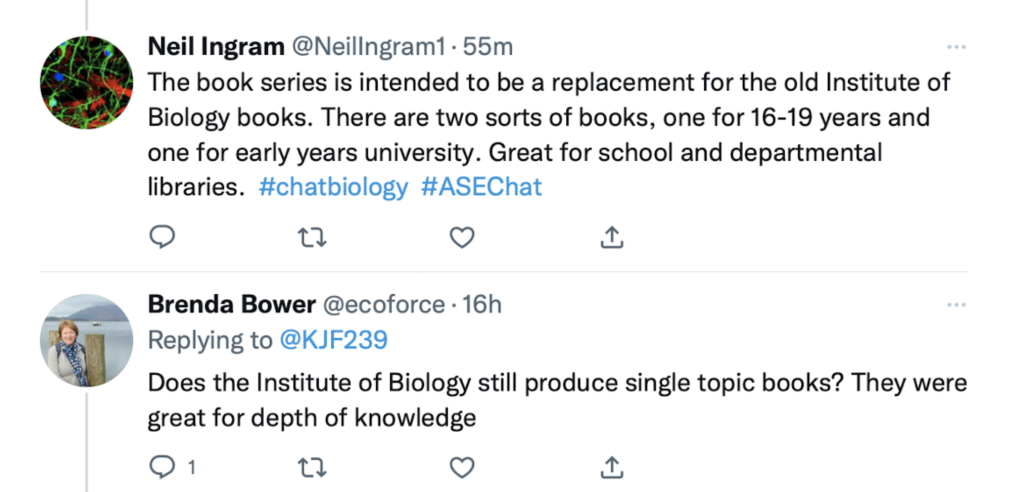Reply to Neil Ingram's tweet

pyautogui.click(x=162, y=237)
